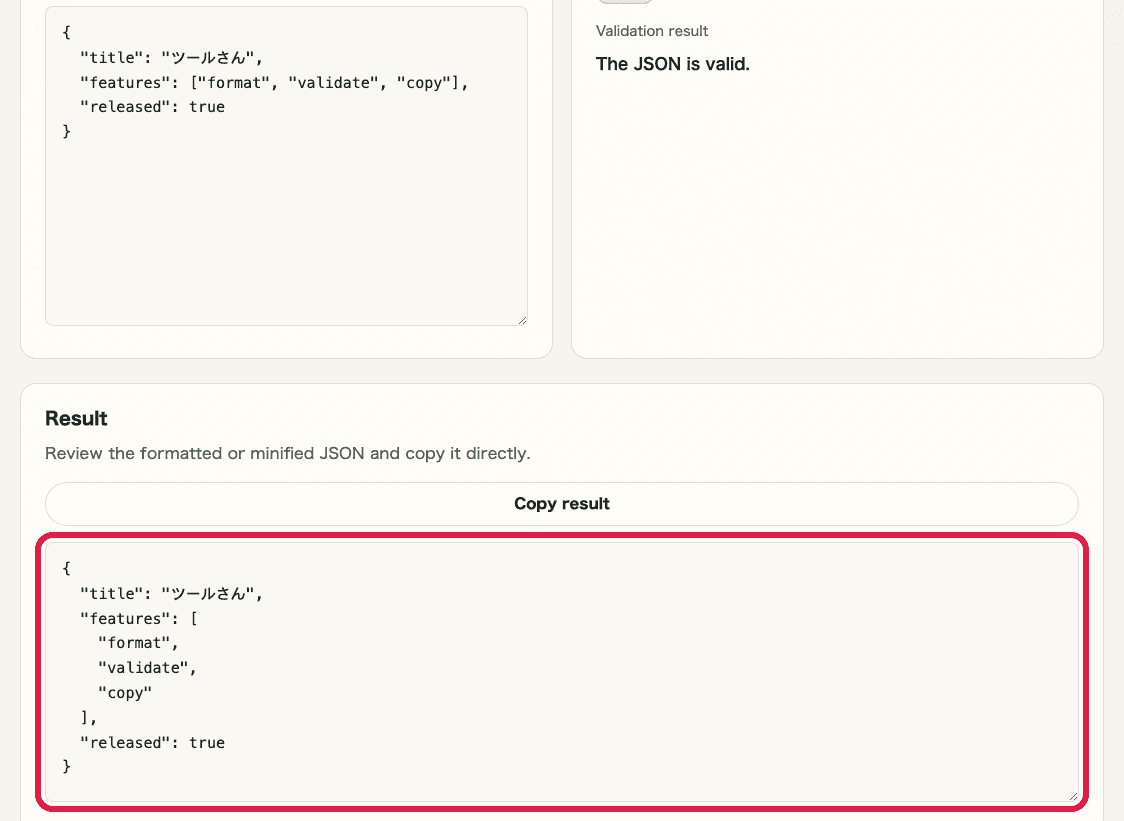Viewport: 1124px width, 821px height.
Task: Click the Validation result label
Action: coord(652,31)
